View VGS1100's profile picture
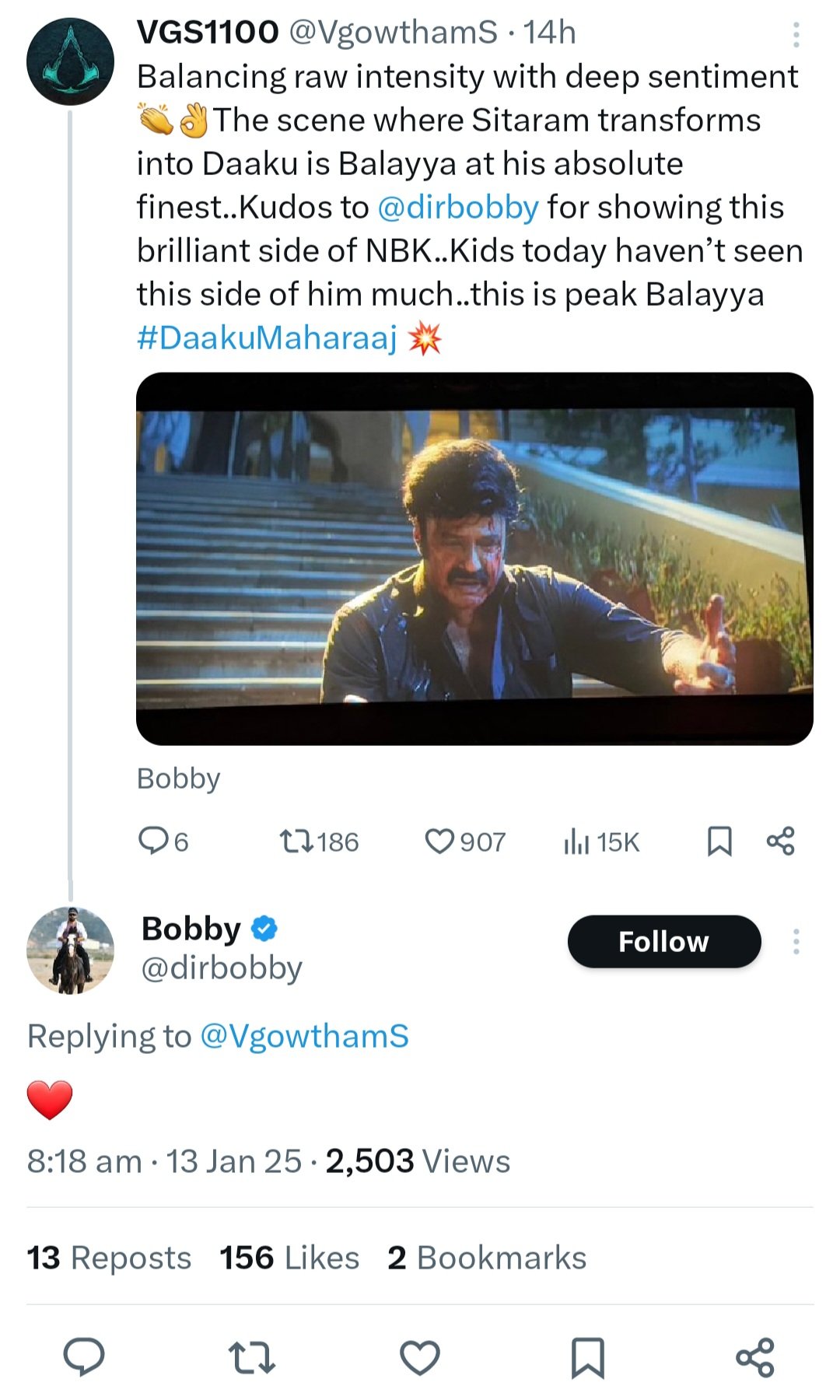This screenshot has width=840, height=1400. tap(73, 58)
